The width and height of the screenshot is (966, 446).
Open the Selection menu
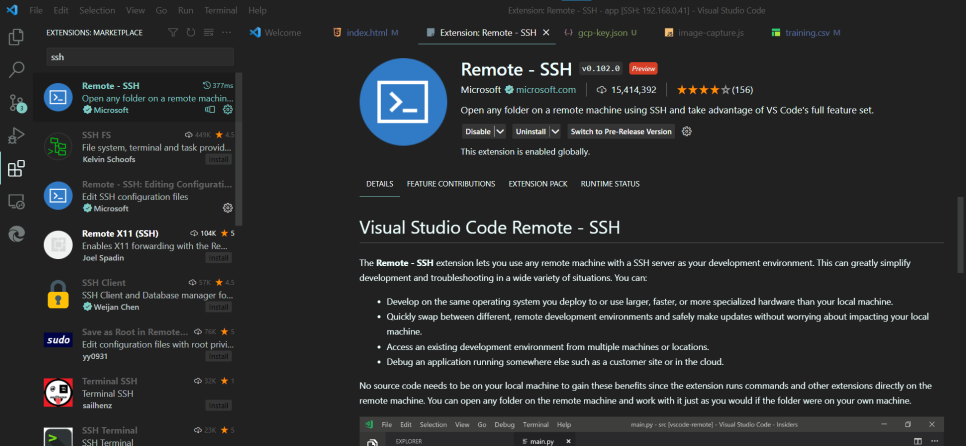point(97,10)
